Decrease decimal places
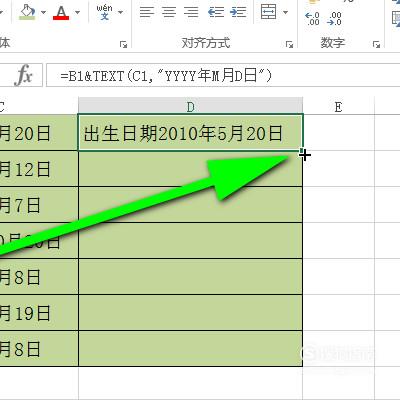 (x=334, y=19)
